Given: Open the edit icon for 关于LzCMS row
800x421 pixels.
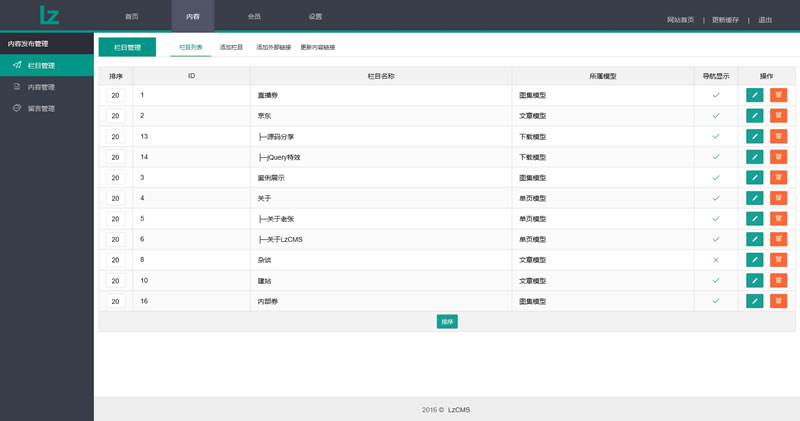Looking at the screenshot, I should [754, 239].
